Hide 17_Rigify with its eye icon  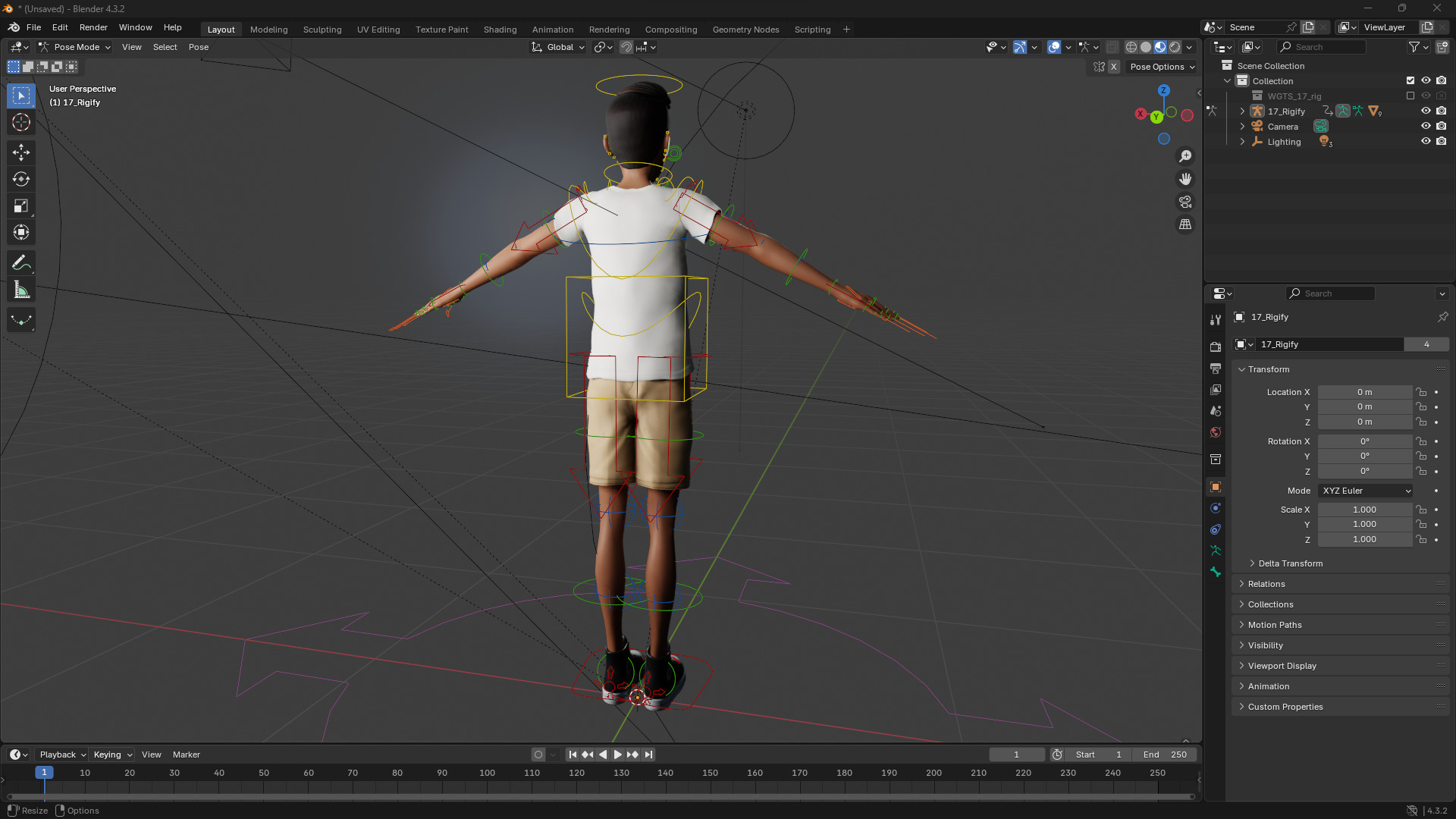pos(1426,111)
